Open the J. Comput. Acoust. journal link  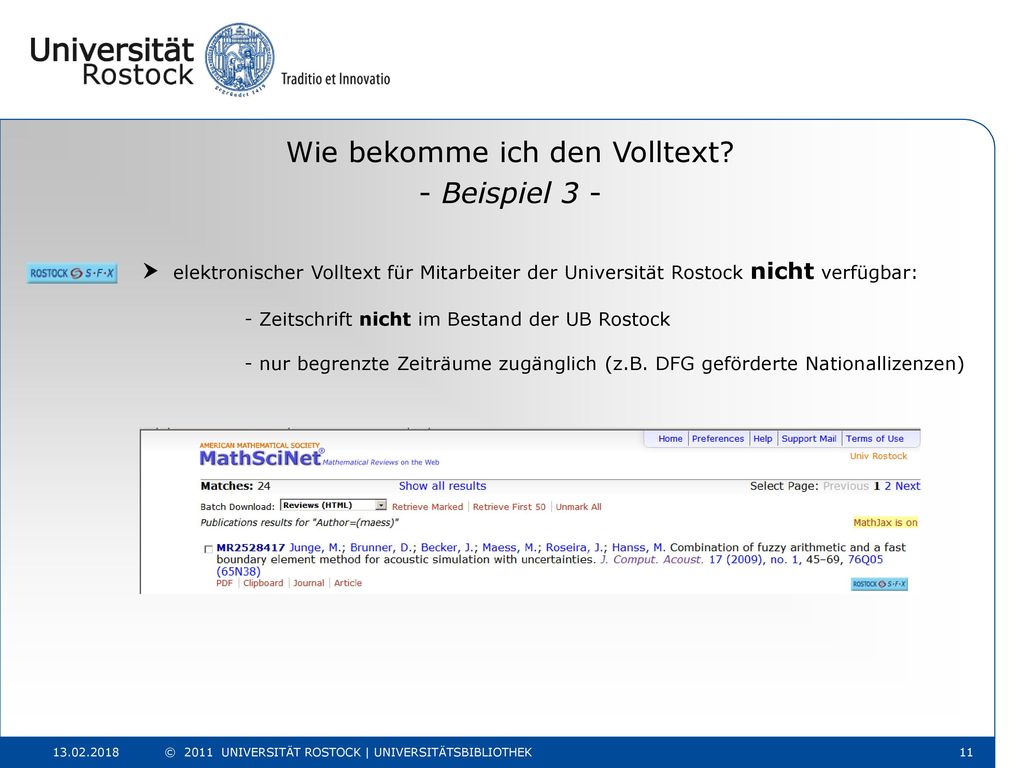pos(652,560)
